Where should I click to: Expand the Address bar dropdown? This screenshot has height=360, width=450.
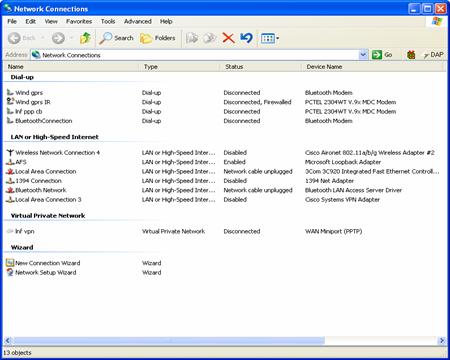pyautogui.click(x=363, y=55)
